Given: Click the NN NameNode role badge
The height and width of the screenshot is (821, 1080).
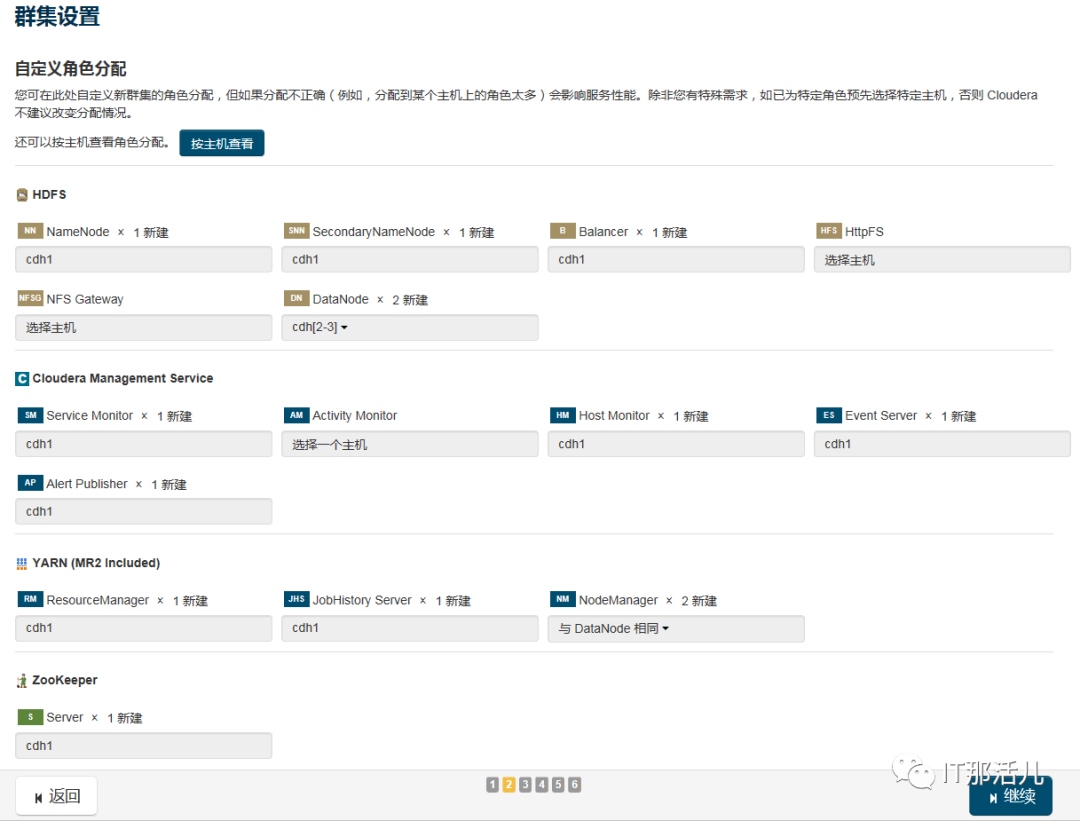Looking at the screenshot, I should [30, 231].
